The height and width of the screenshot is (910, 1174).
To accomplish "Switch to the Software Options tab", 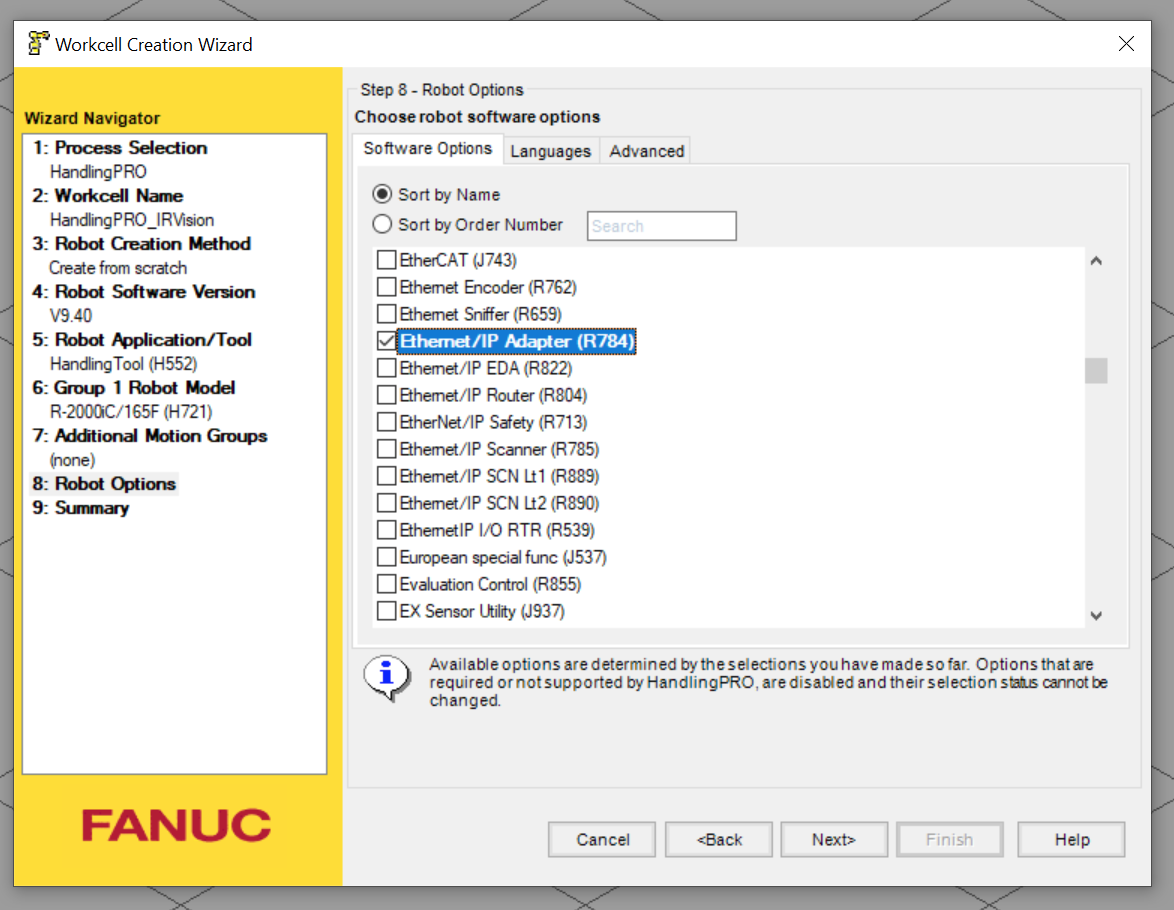I will point(428,149).
